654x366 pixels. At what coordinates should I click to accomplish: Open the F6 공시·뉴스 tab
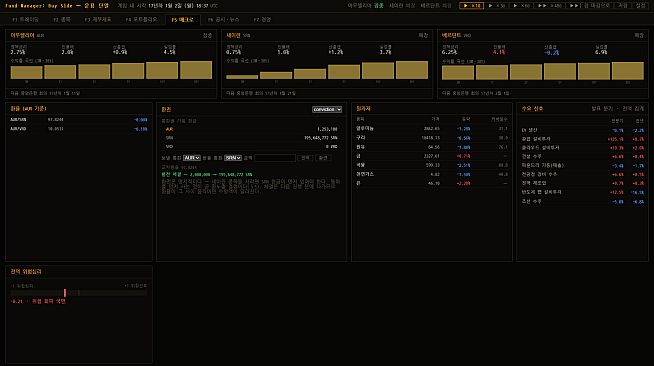(224, 20)
